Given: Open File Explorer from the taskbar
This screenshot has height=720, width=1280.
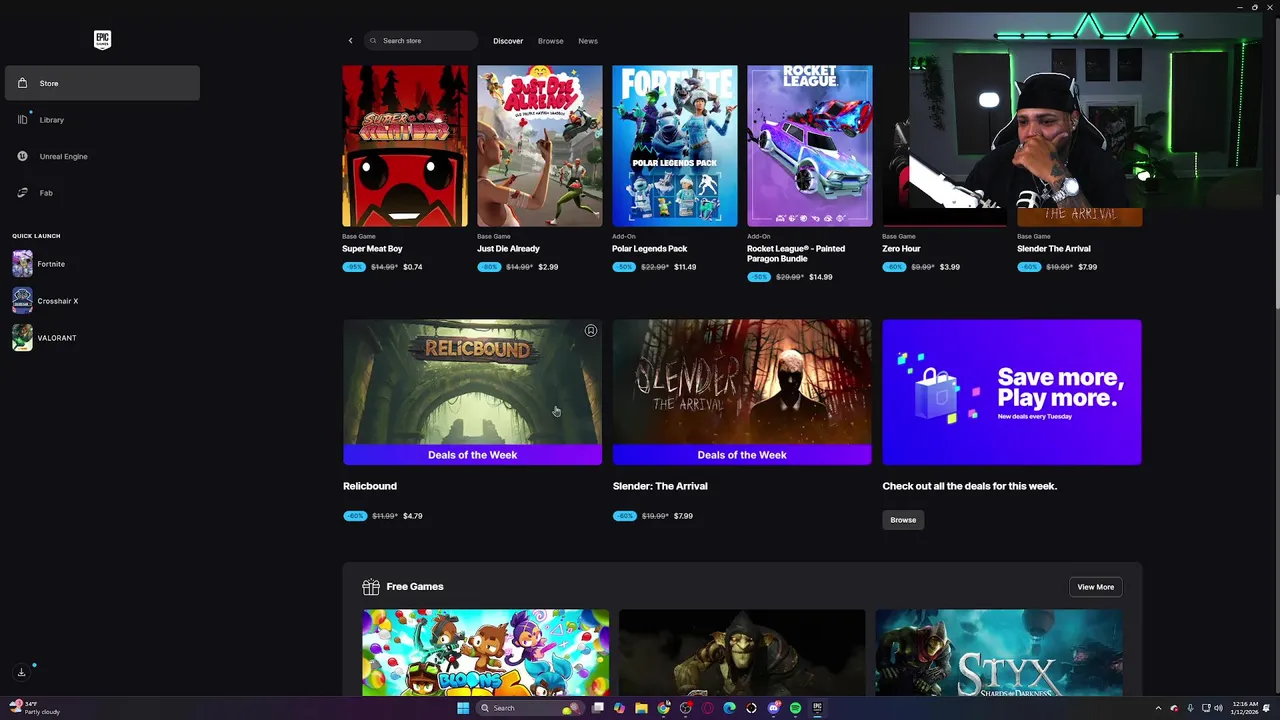Looking at the screenshot, I should click(x=641, y=708).
